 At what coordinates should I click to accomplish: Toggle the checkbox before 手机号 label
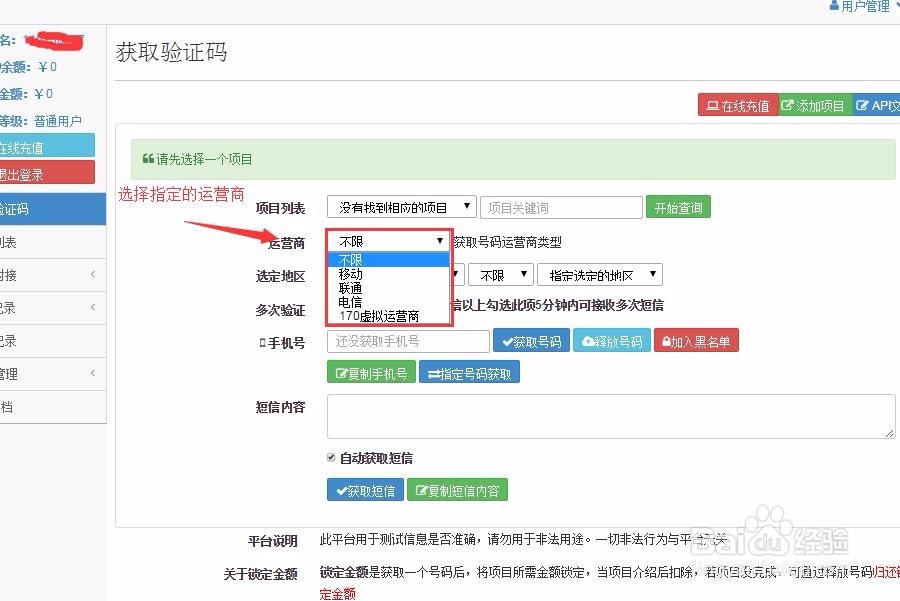click(262, 341)
